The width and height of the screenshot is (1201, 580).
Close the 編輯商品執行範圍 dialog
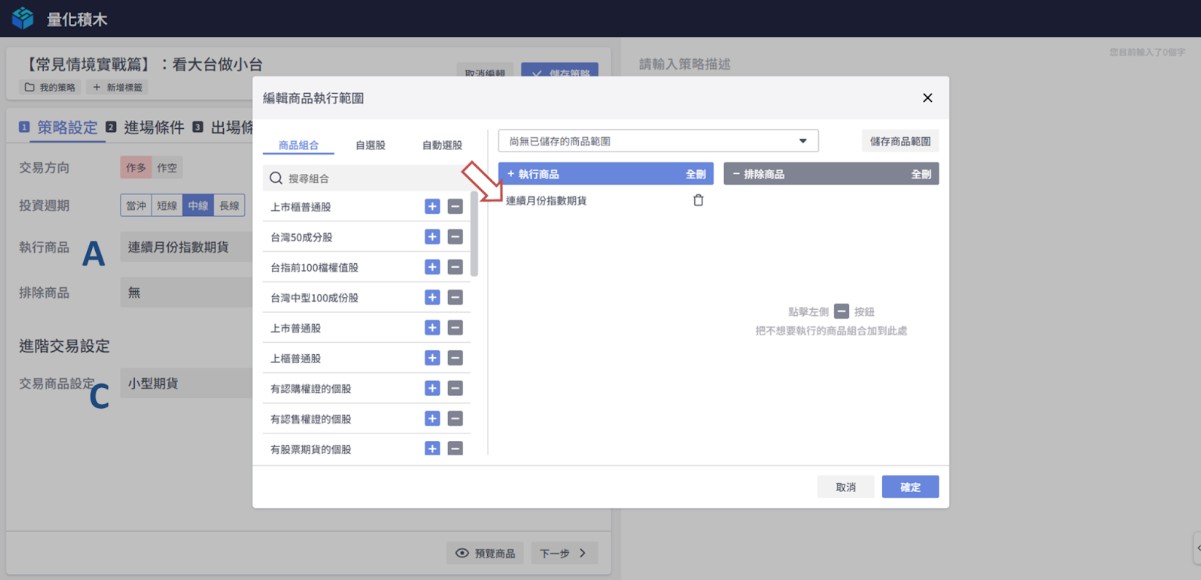[927, 98]
